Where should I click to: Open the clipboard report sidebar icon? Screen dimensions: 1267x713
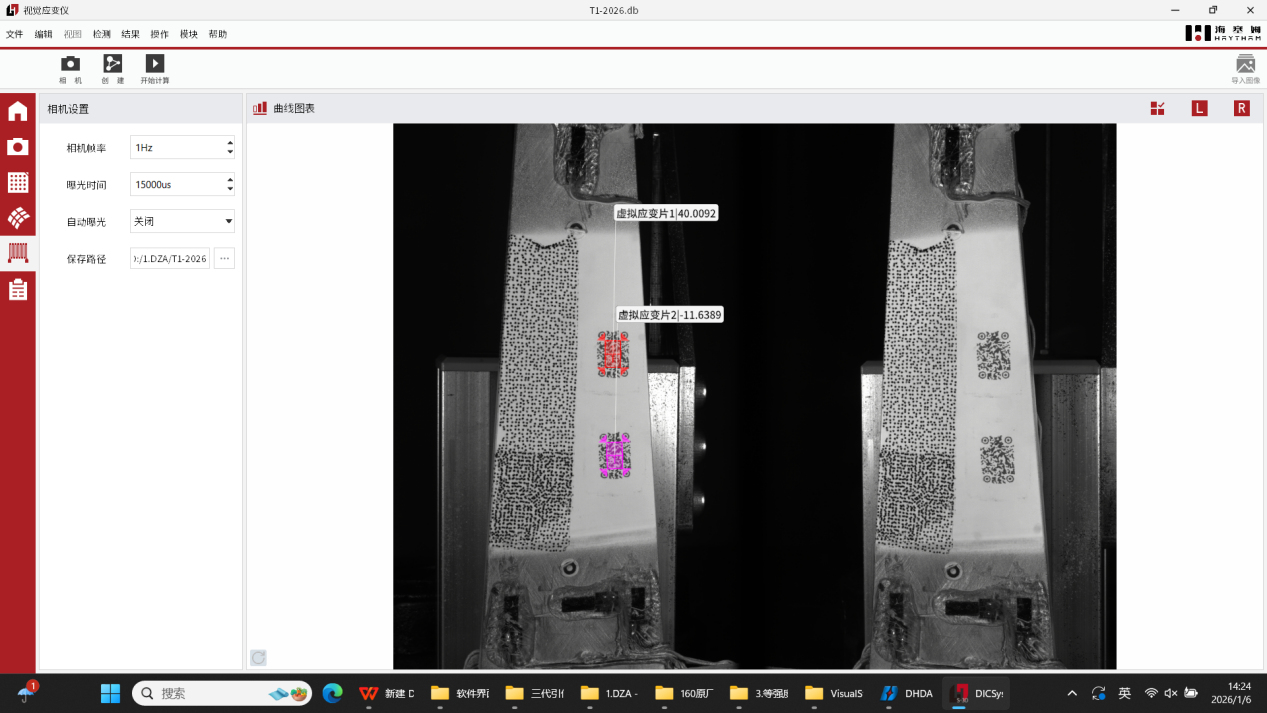(18, 290)
